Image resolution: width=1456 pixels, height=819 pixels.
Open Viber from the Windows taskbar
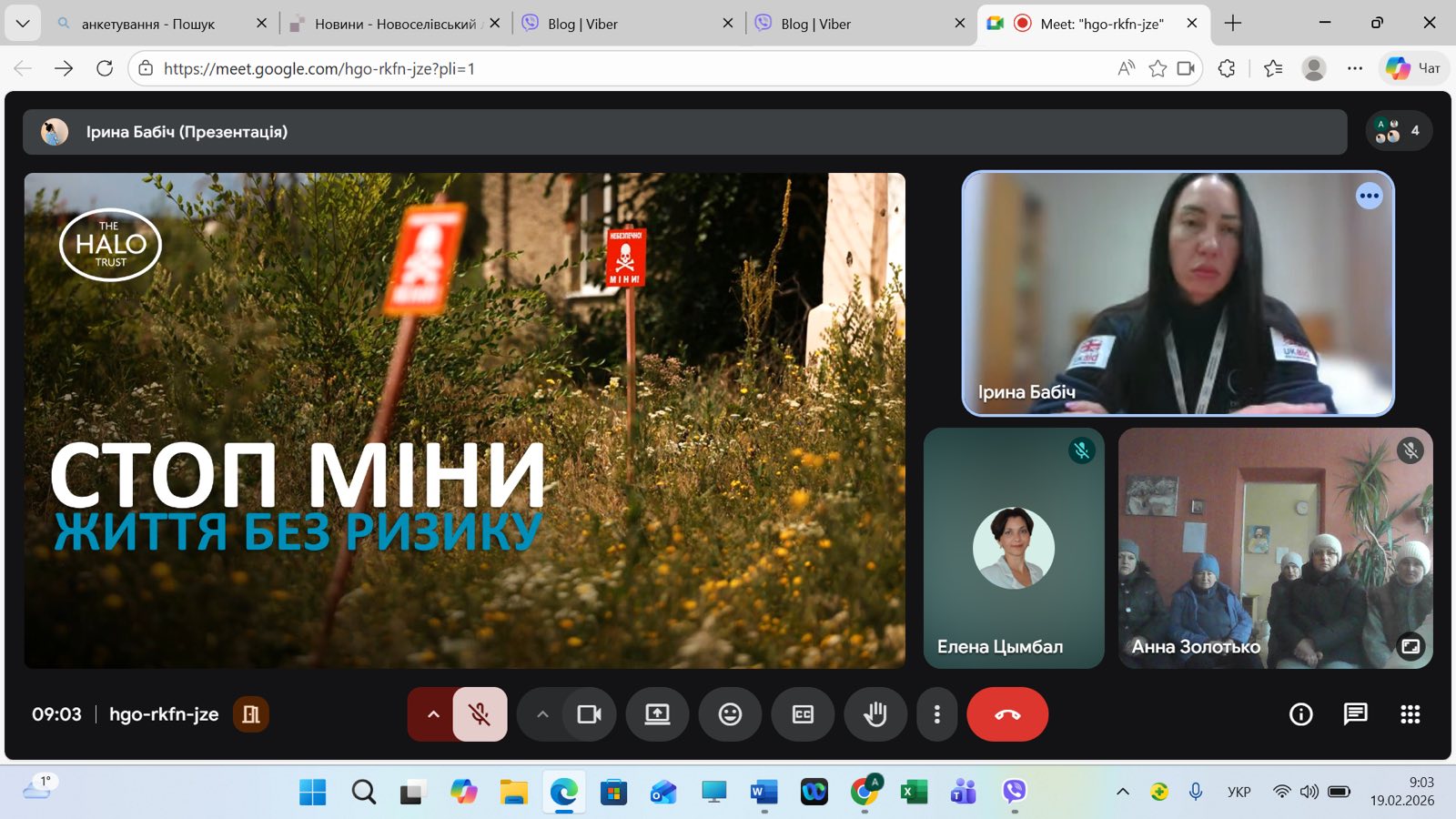(1014, 792)
